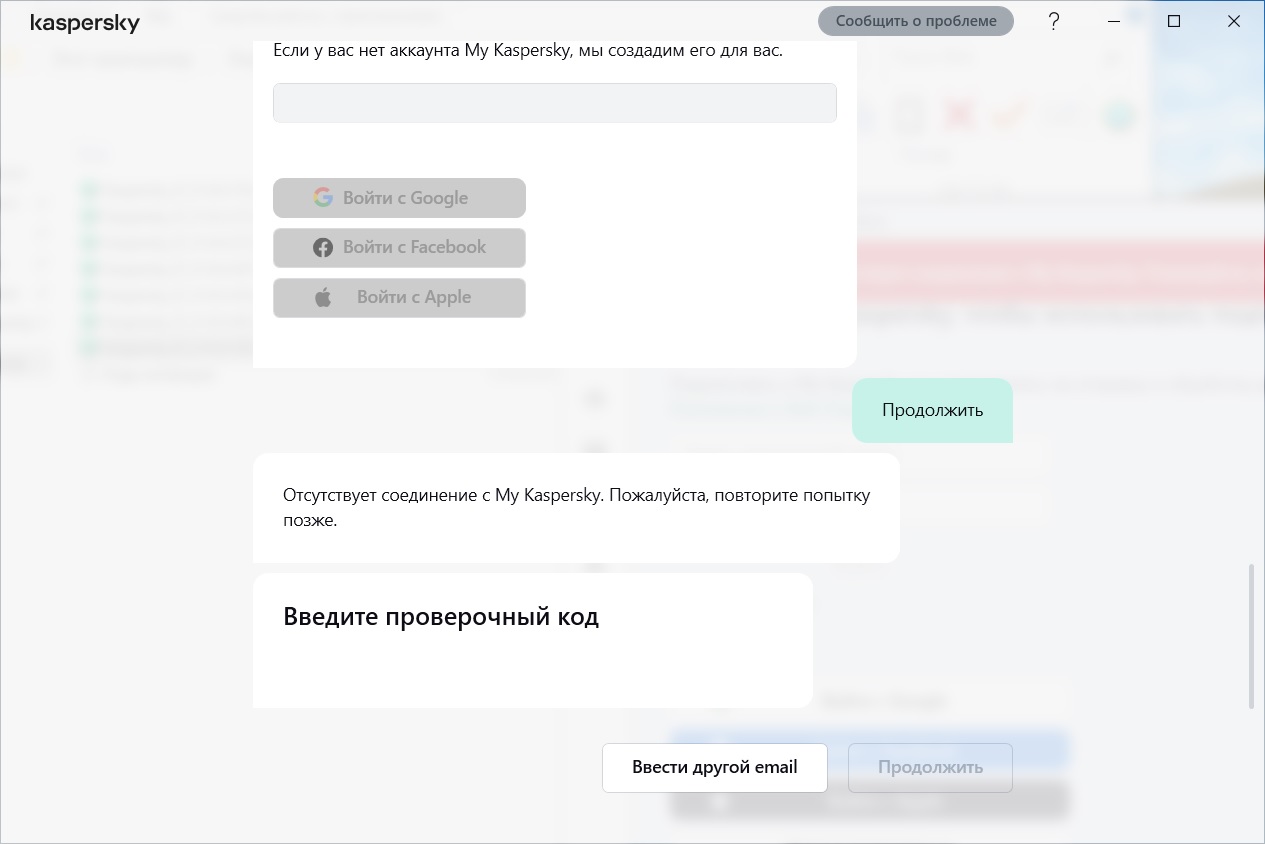Click the Kaspersky logo in the title bar
Screen dimensions: 1265x844
tap(85, 23)
